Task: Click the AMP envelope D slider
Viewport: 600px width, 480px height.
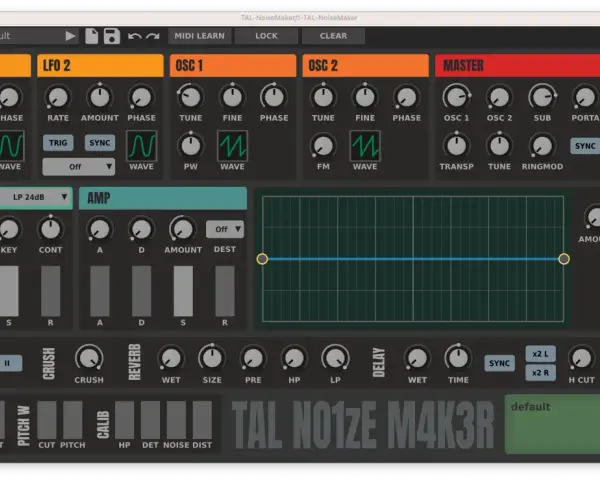Action: tap(142, 291)
